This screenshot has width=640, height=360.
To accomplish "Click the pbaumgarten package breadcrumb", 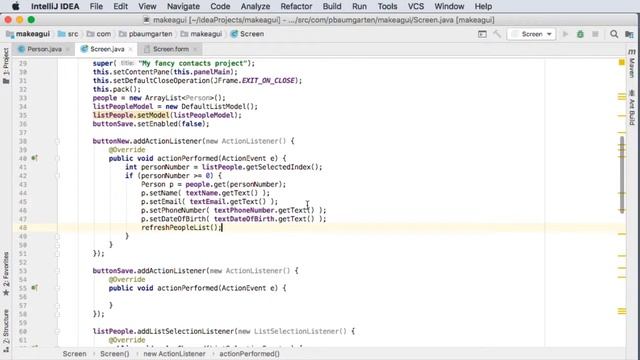I will [145, 34].
